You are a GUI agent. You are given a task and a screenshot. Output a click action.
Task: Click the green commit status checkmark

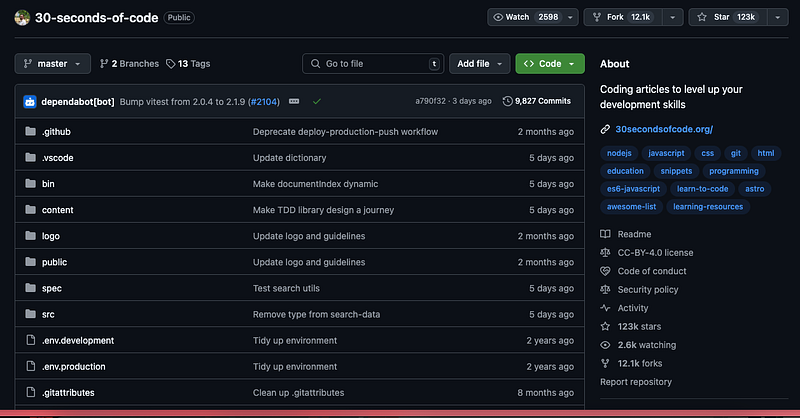click(x=317, y=102)
